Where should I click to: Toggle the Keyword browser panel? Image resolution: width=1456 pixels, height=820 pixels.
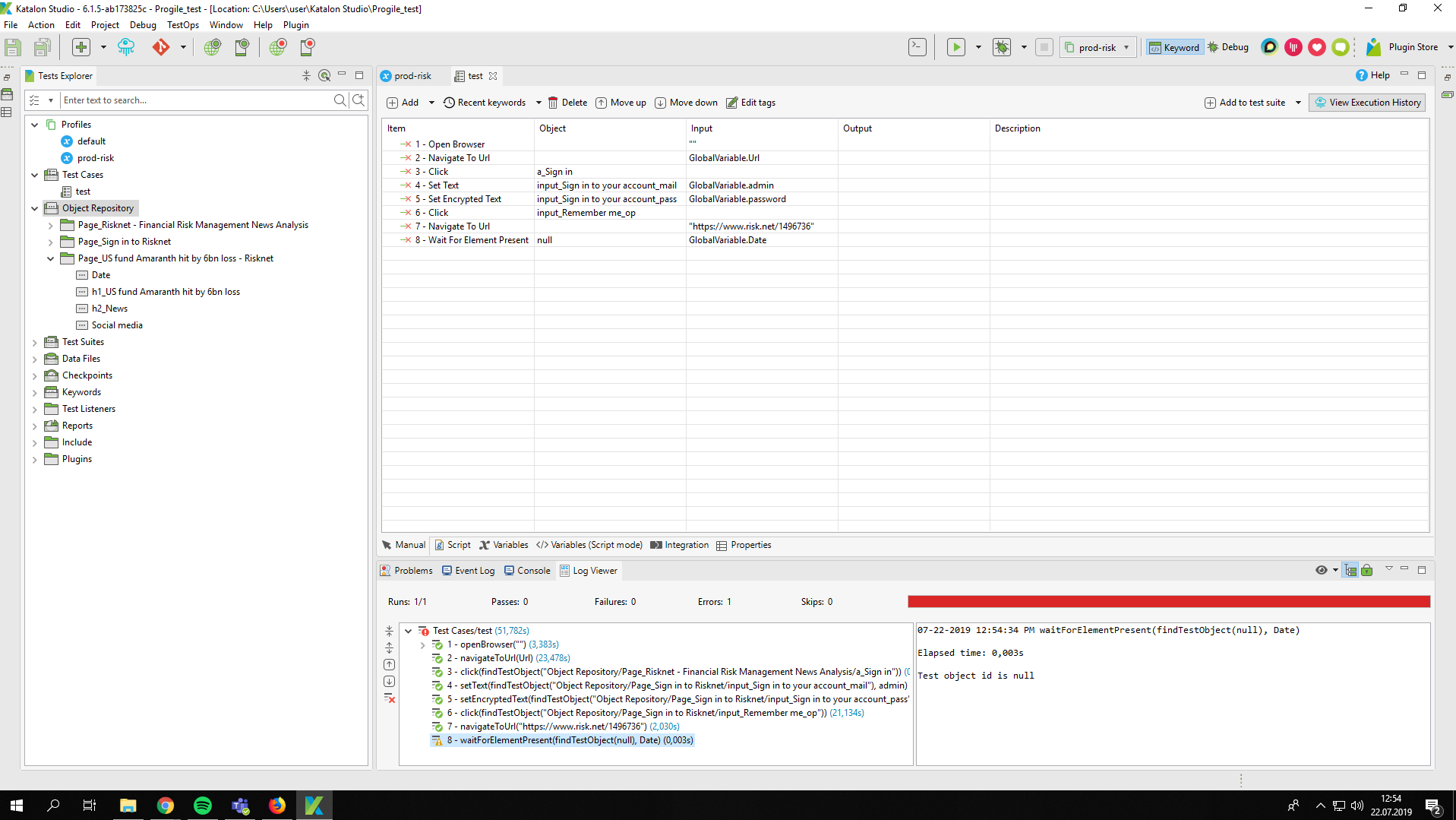pyautogui.click(x=1174, y=46)
